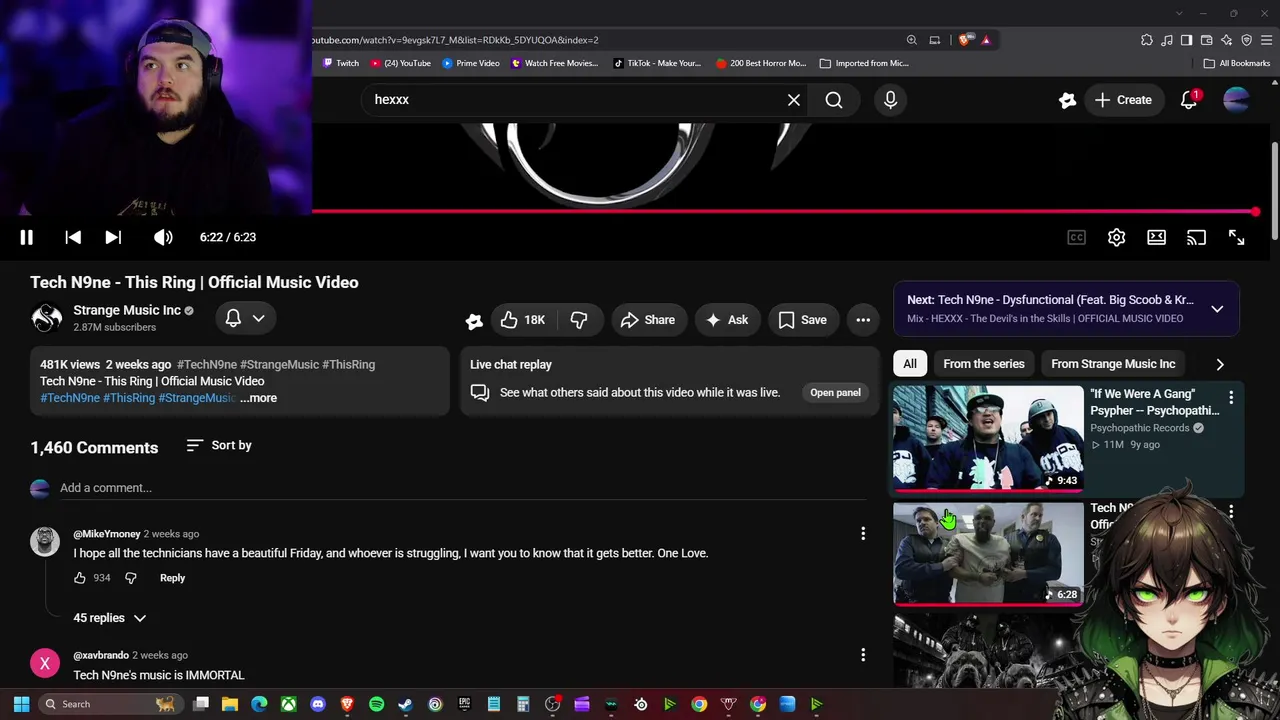Image resolution: width=1280 pixels, height=720 pixels.
Task: Open the TikTok bookmark
Action: pyautogui.click(x=657, y=63)
